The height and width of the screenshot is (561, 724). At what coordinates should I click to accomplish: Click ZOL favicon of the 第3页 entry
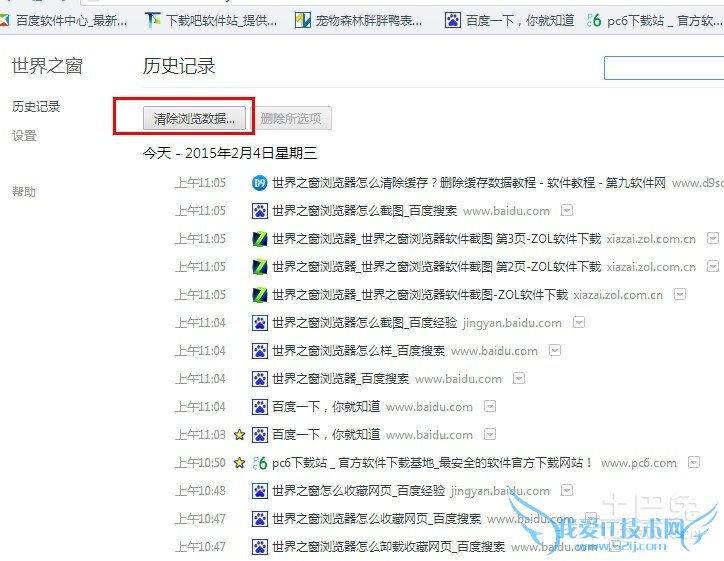pyautogui.click(x=259, y=239)
